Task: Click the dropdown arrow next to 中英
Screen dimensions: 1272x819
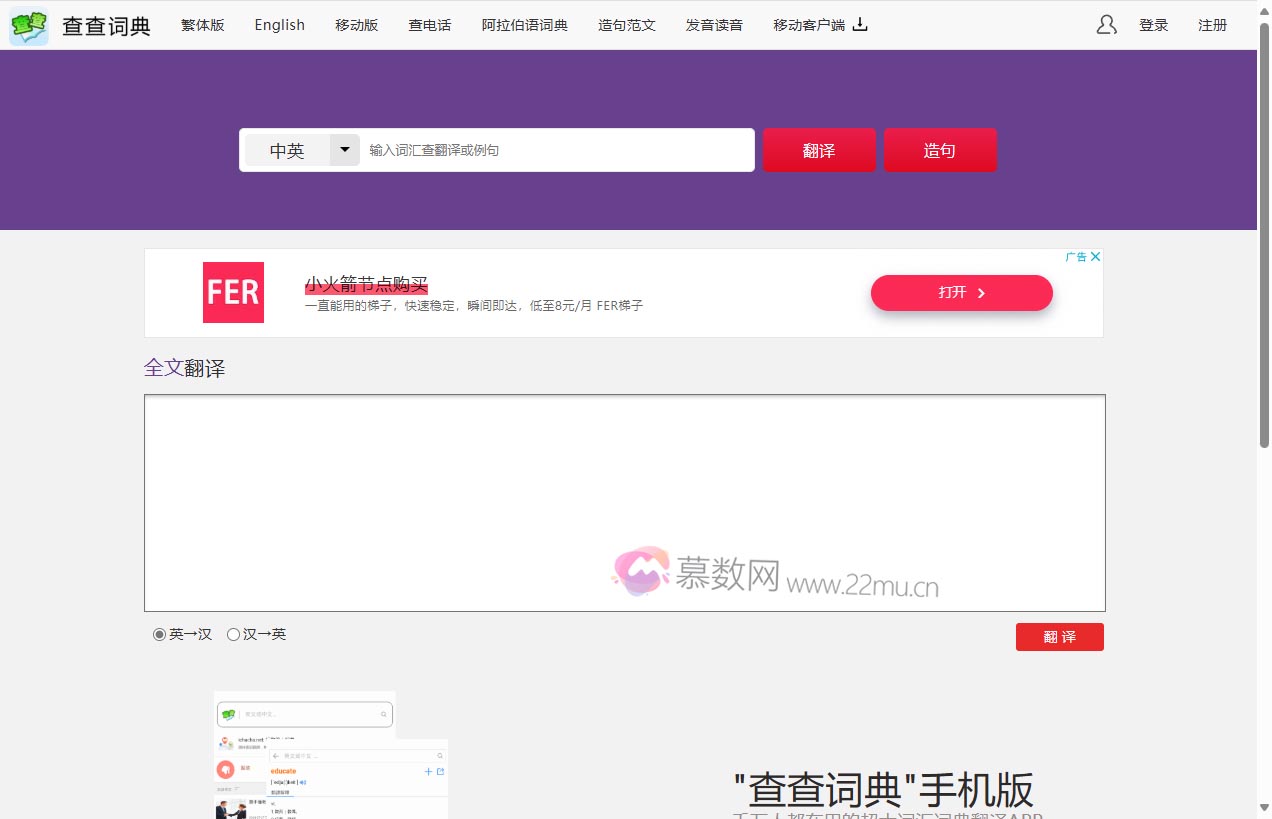Action: [344, 150]
